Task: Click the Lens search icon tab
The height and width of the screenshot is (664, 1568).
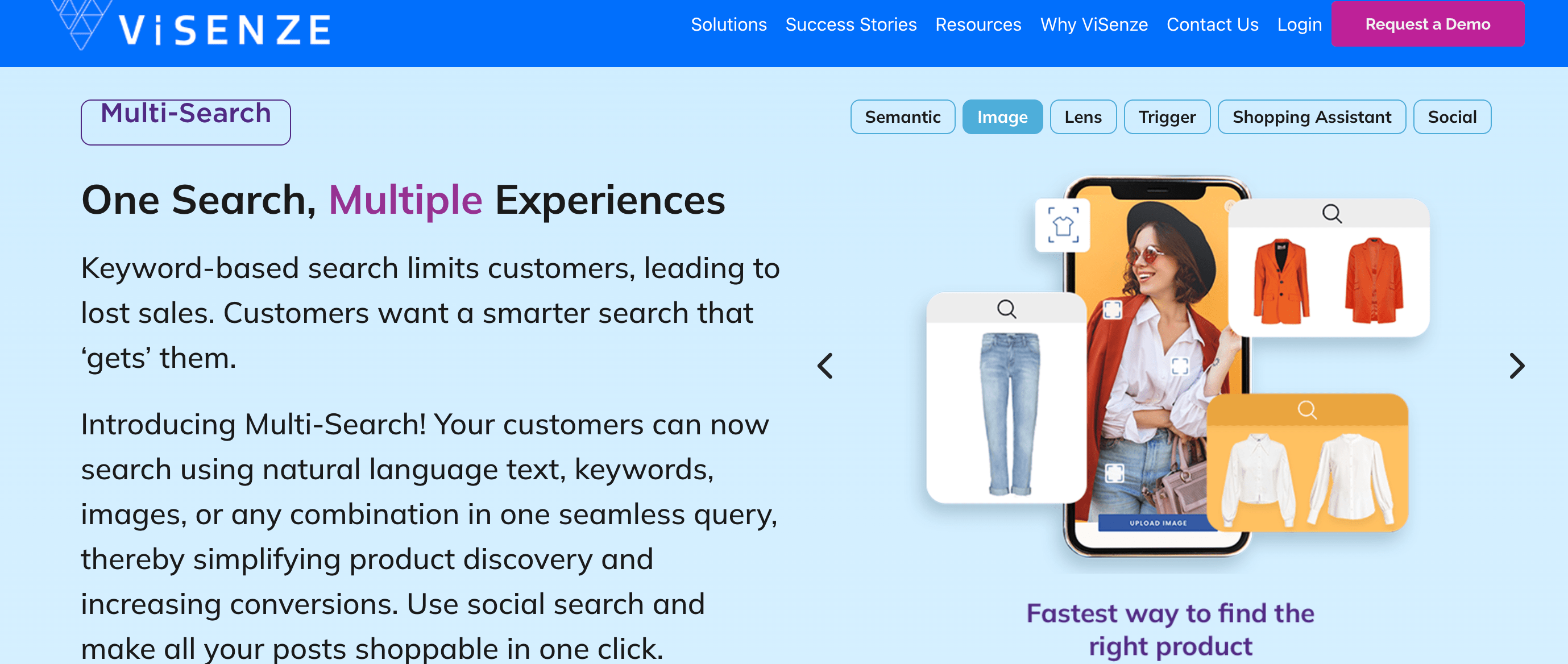Action: pos(1082,117)
